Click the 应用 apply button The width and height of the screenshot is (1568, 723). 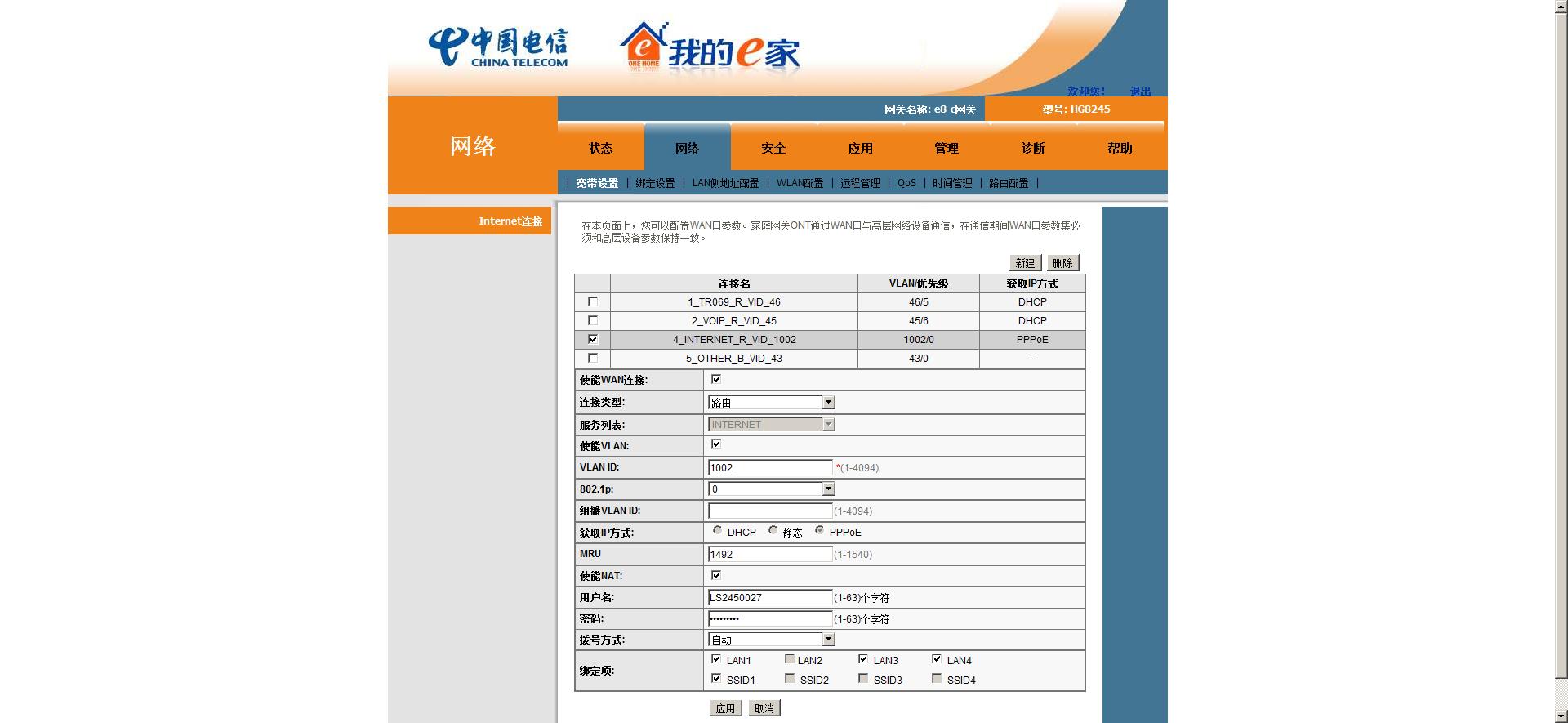[x=725, y=708]
